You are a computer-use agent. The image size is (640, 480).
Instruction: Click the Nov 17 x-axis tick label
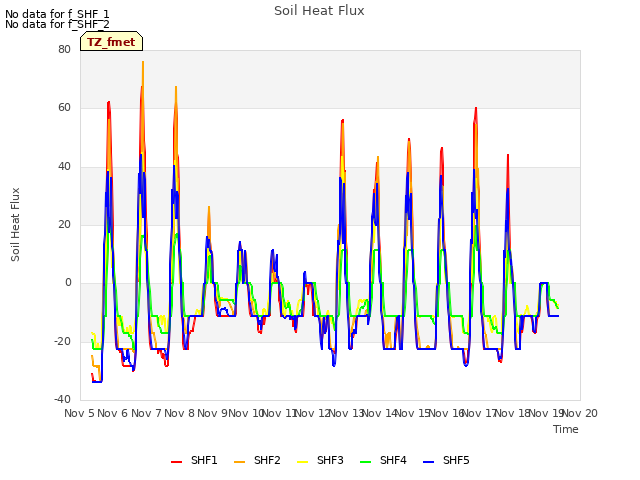click(479, 413)
